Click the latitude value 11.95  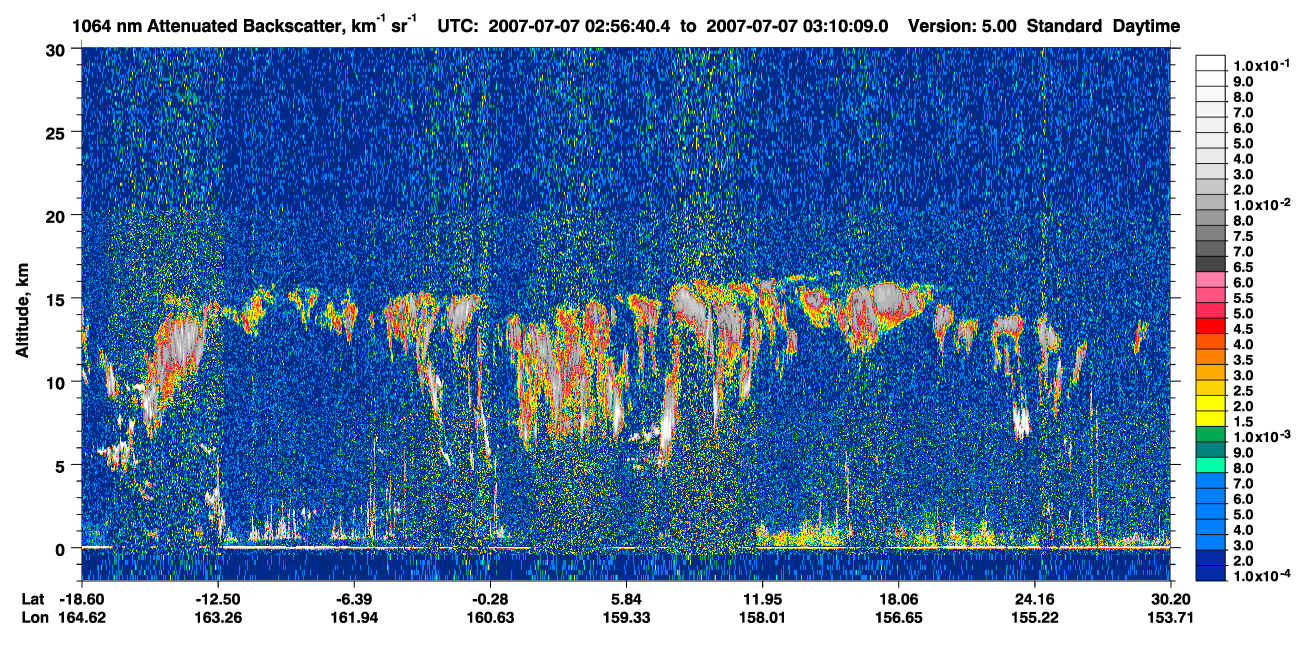[762, 599]
